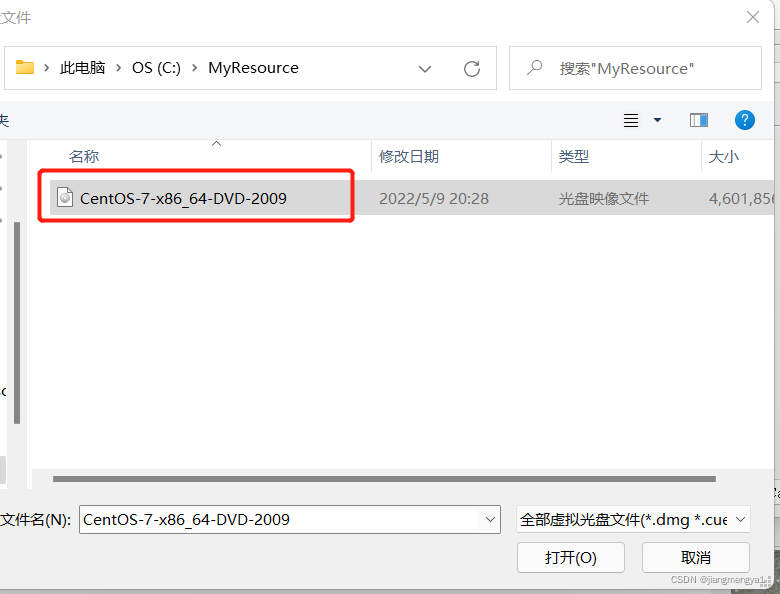The height and width of the screenshot is (594, 780).
Task: Expand chevron after 此电脑 breadcrumb
Action: pyautogui.click(x=118, y=68)
